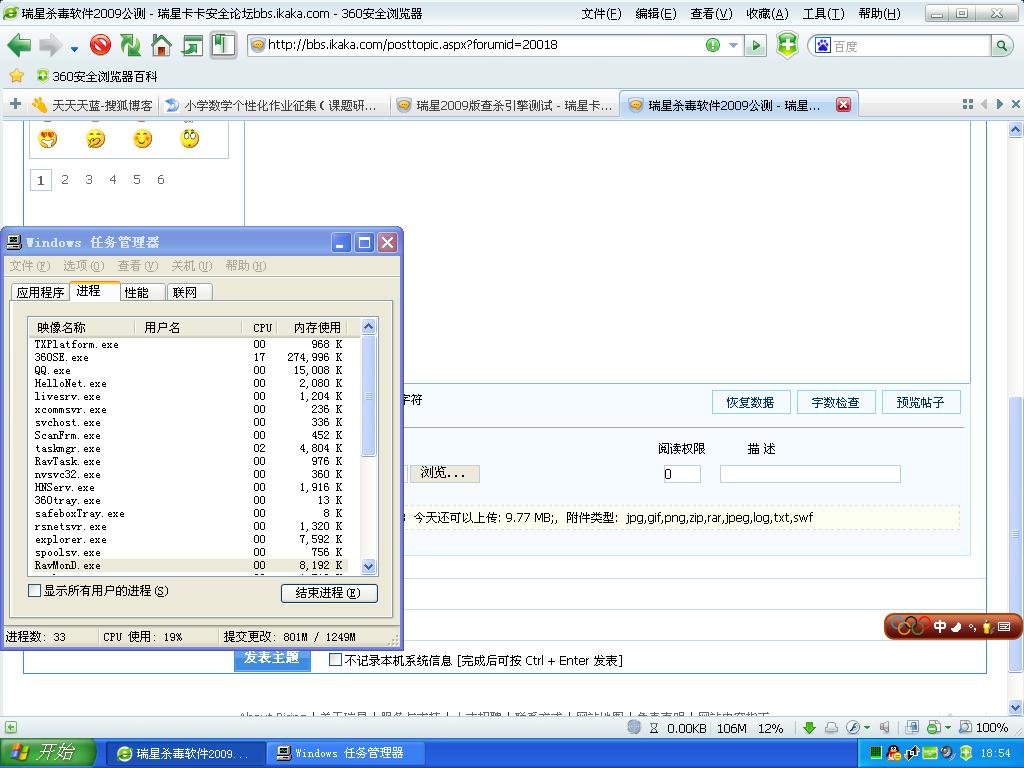
Task: Click the 阅读权限 input field
Action: pyautogui.click(x=682, y=473)
